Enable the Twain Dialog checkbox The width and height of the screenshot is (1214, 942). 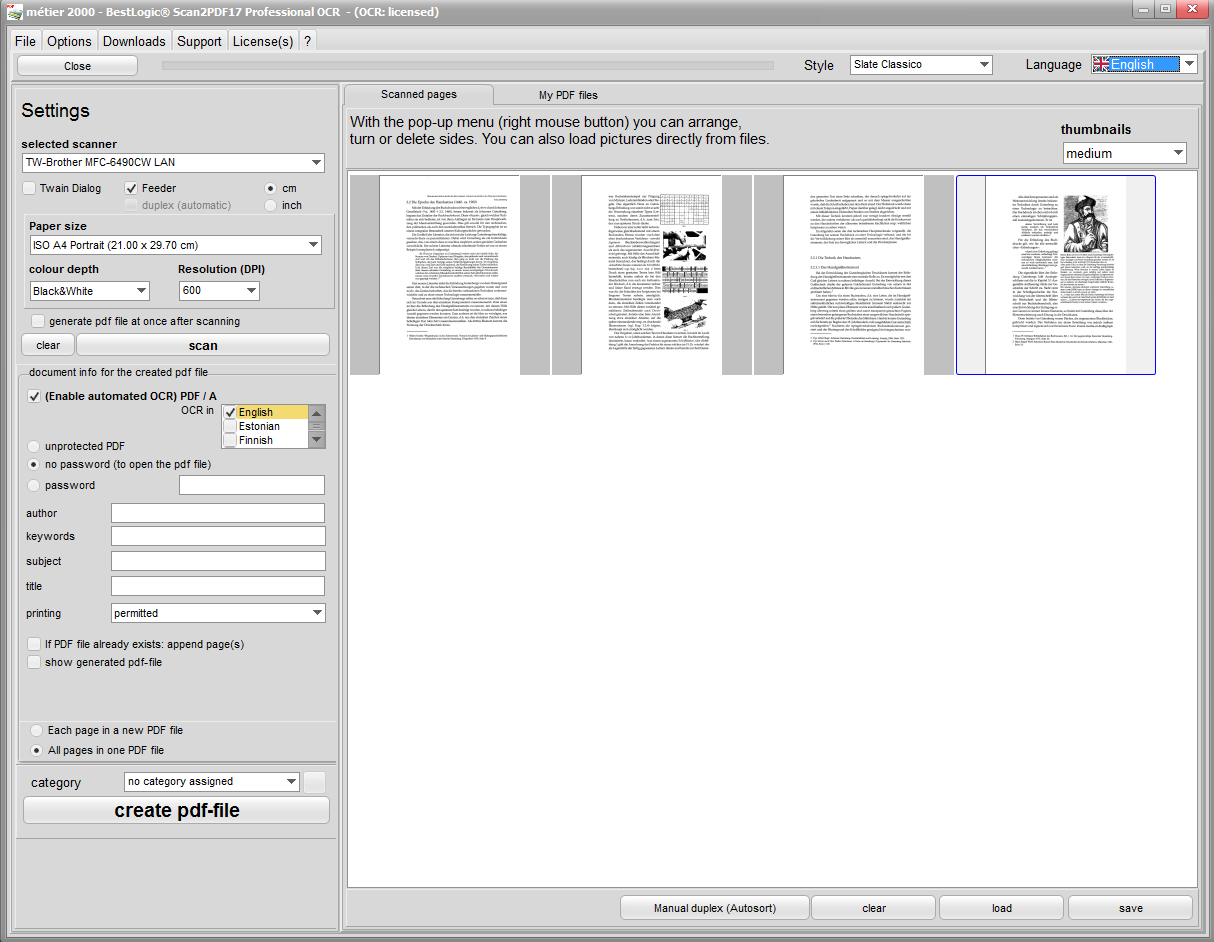tap(30, 188)
